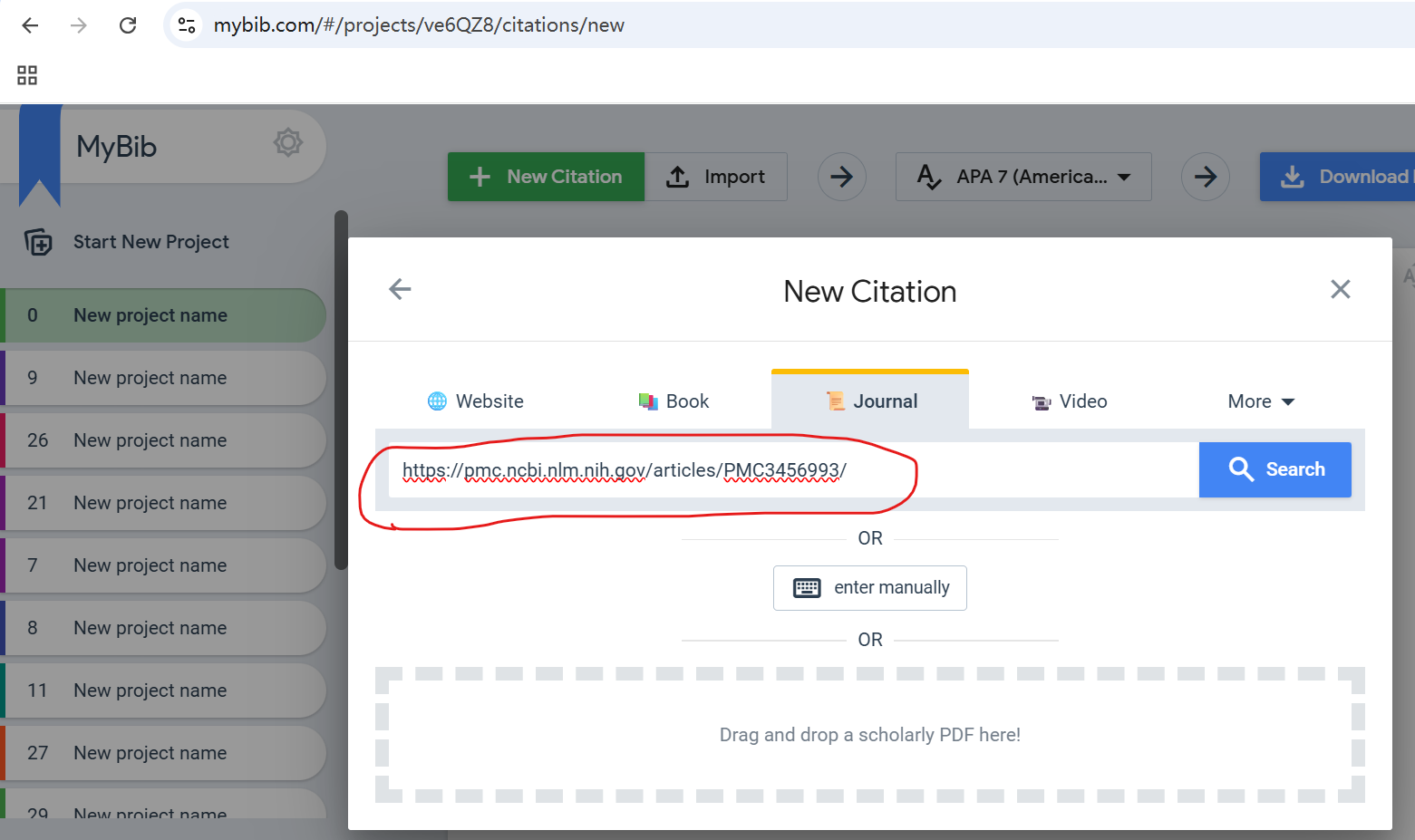Click the site information icon in address bar

click(187, 25)
